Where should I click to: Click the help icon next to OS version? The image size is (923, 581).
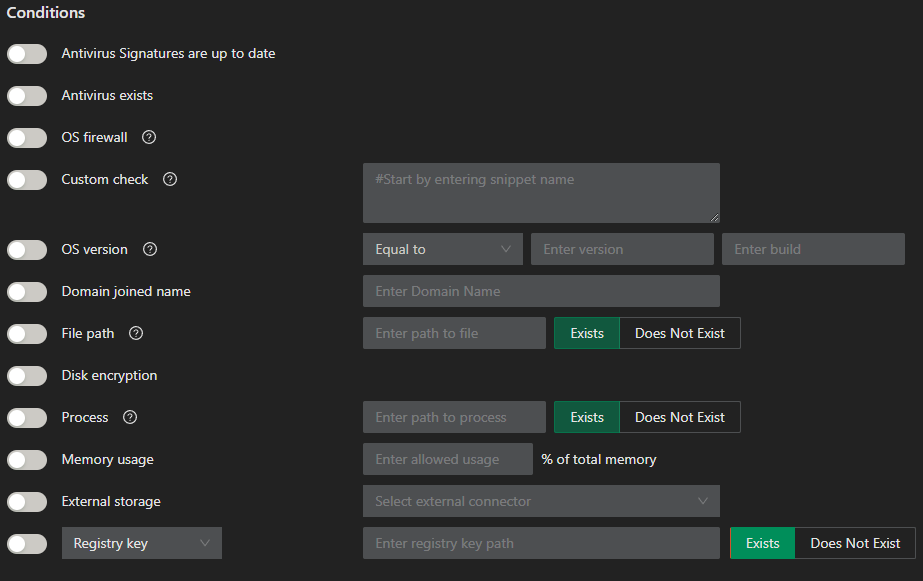point(150,249)
